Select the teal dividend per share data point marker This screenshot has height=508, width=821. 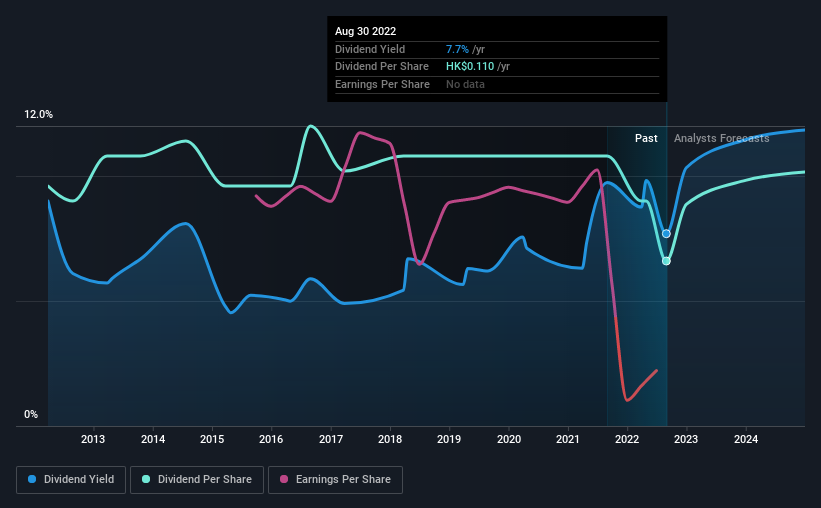pyautogui.click(x=666, y=261)
